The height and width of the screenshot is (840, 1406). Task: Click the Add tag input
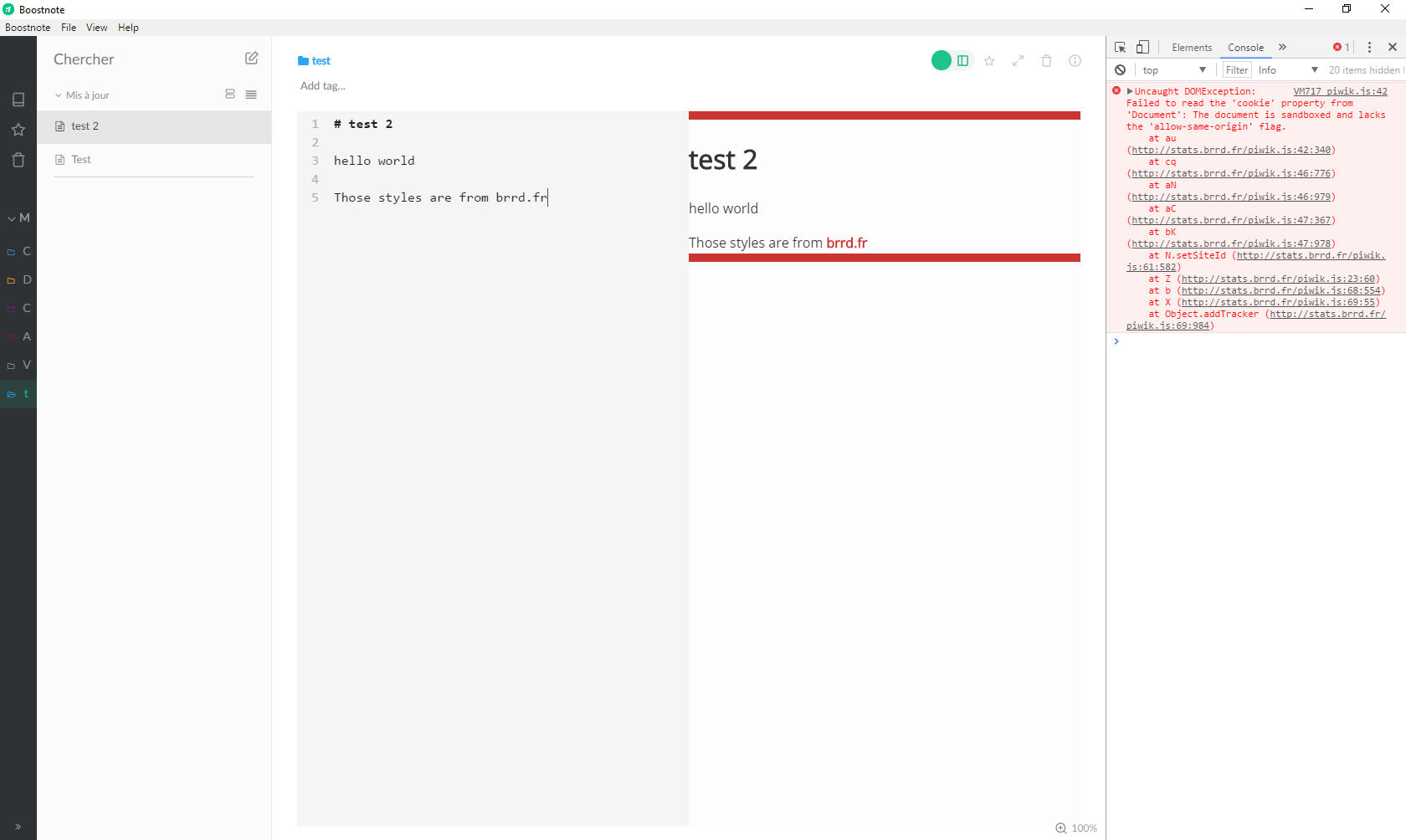323,86
